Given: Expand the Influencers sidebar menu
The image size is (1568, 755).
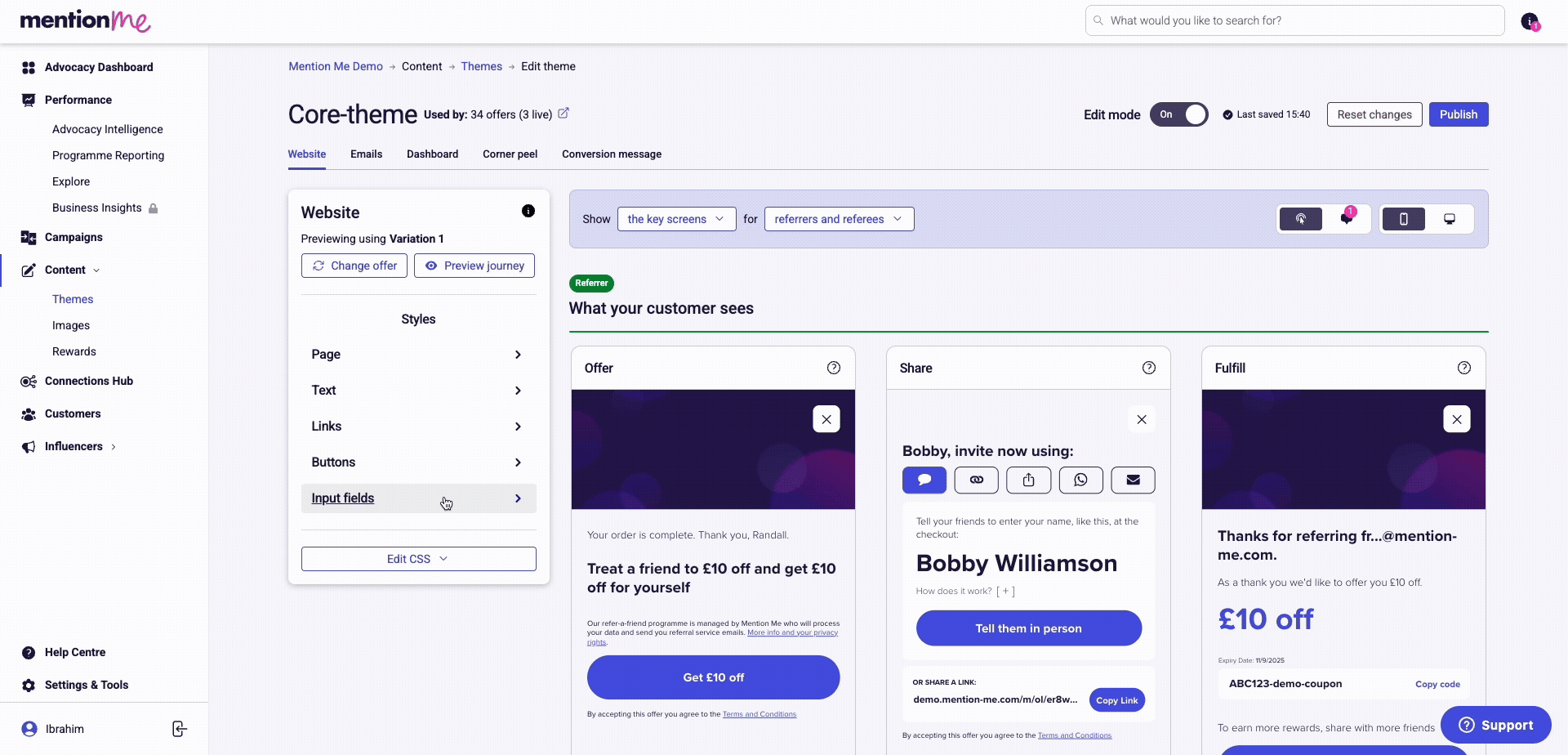Looking at the screenshot, I should 114,447.
